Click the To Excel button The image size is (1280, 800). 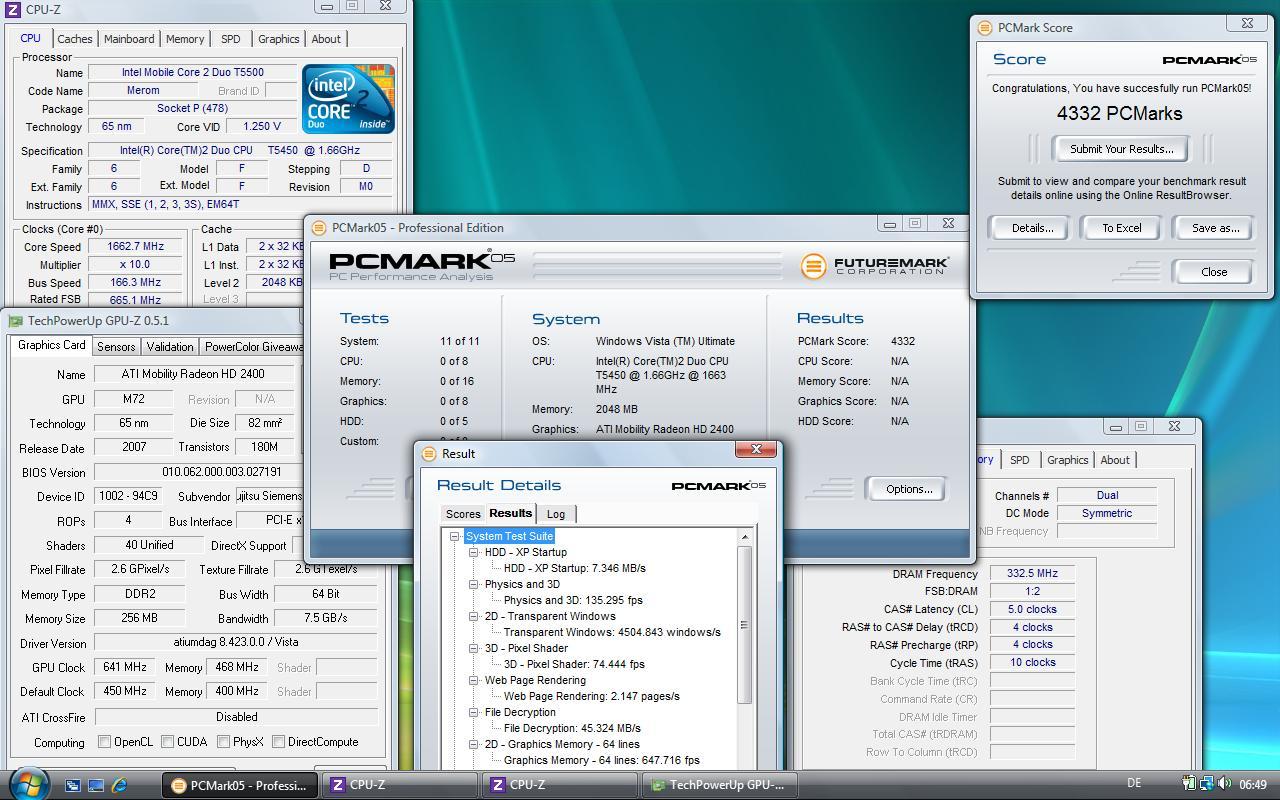[x=1121, y=228]
